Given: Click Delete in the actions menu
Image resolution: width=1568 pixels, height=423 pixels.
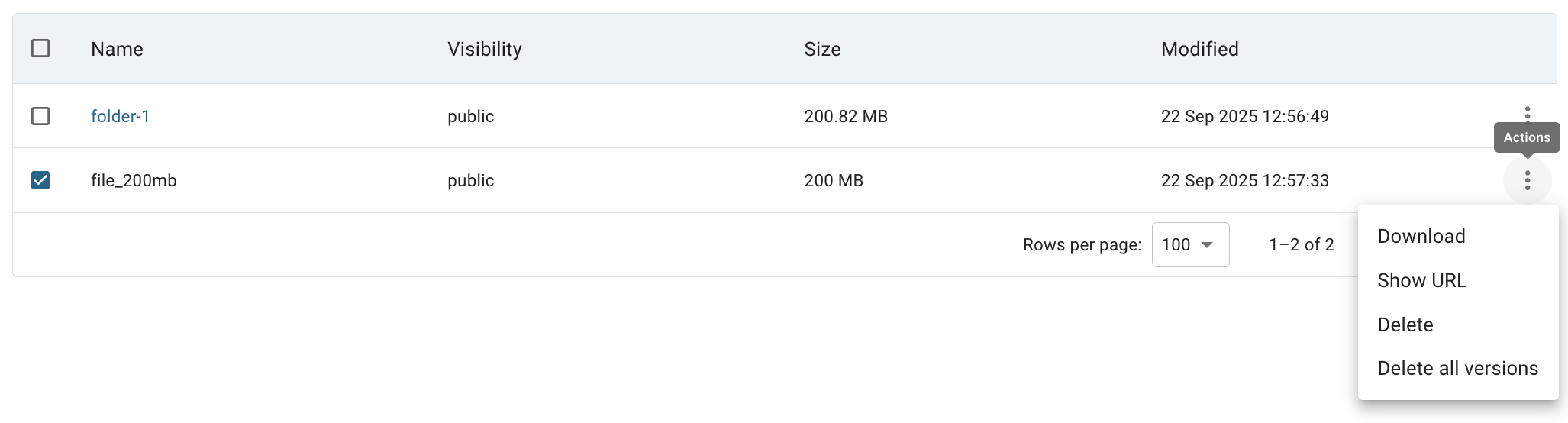Looking at the screenshot, I should coord(1405,325).
